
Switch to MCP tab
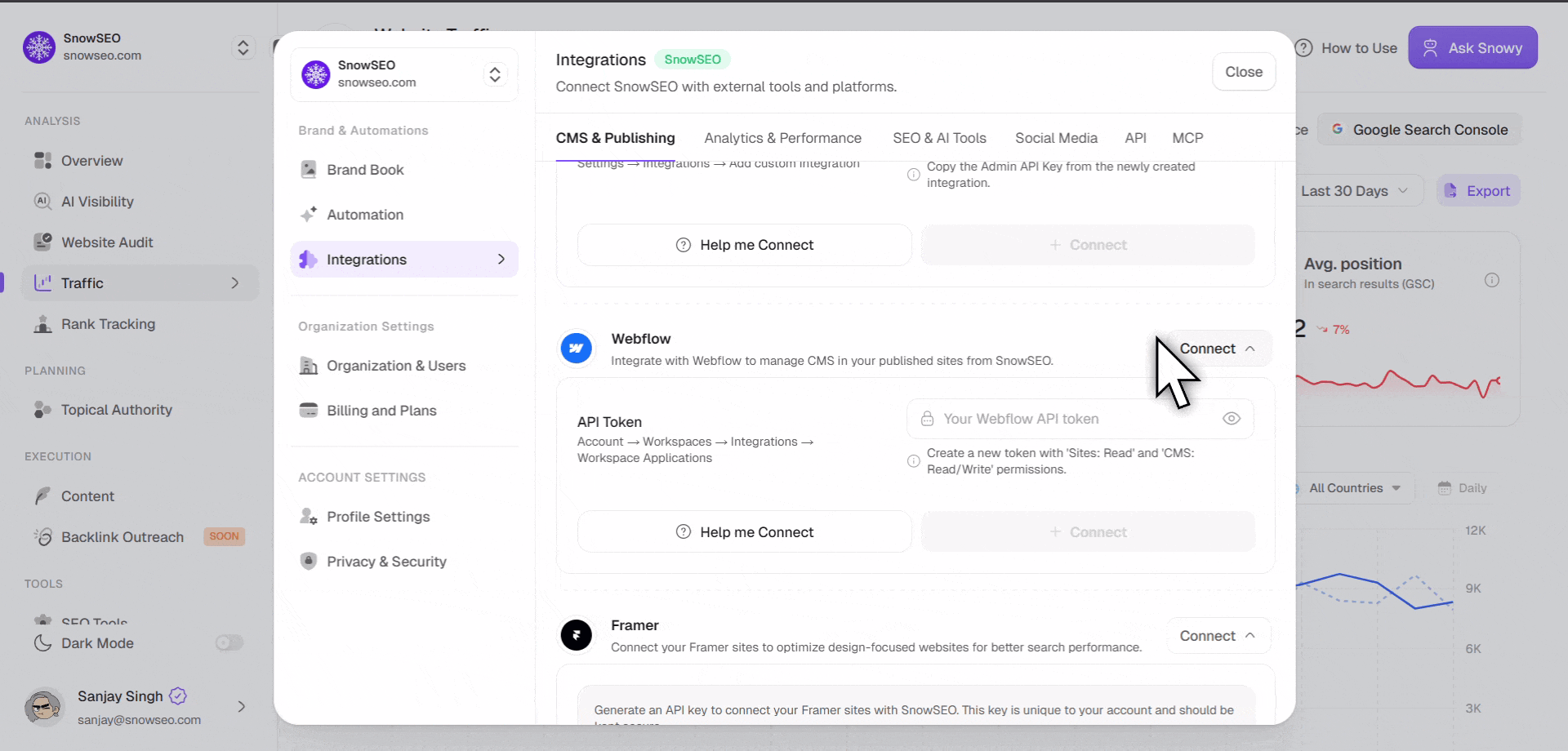1188,138
